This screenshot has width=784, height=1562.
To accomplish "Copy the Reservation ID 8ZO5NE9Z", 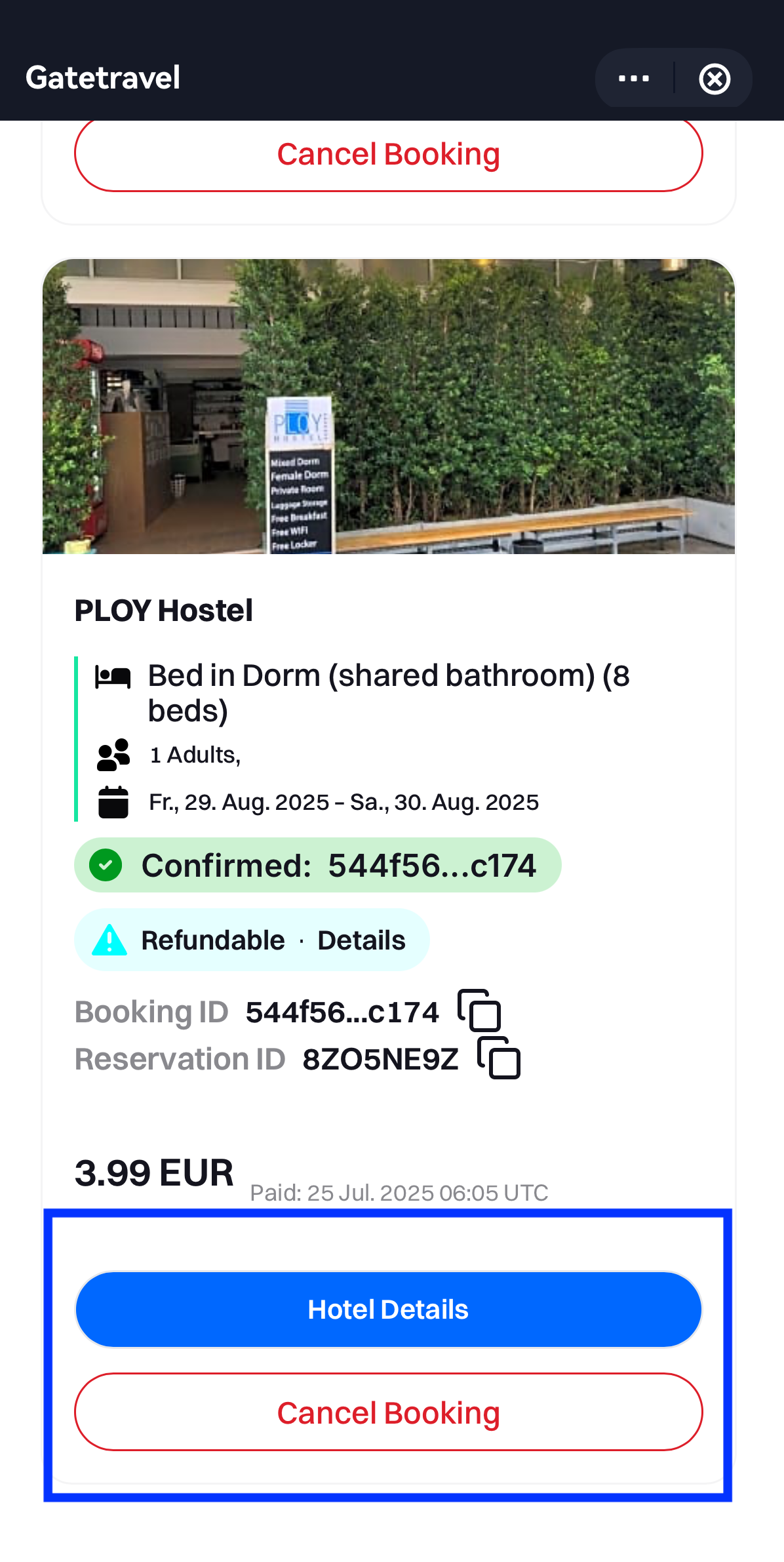I will 499,1058.
